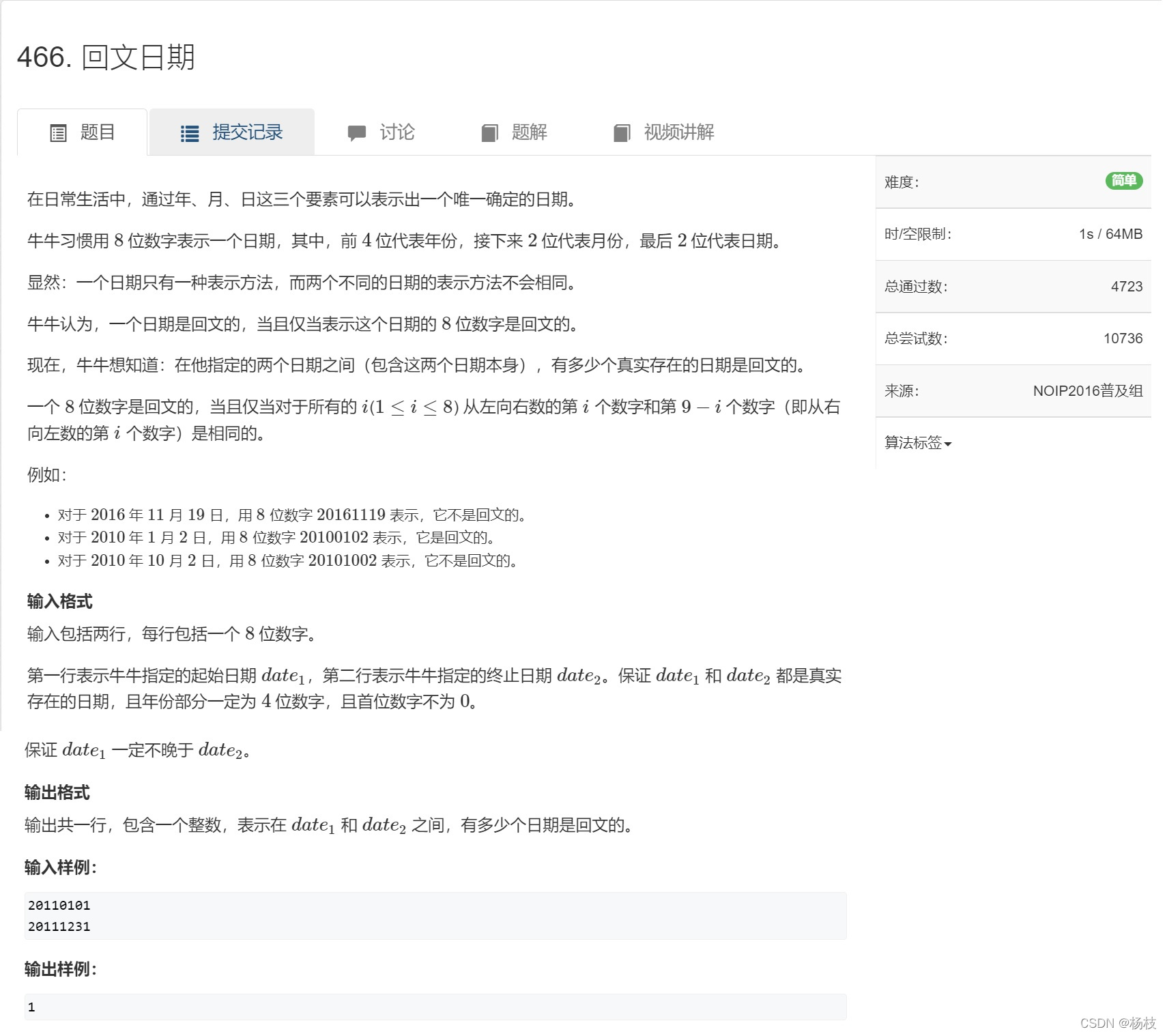Click the 总尝试数 label
Viewport: 1167px width, 1036px height.
click(x=916, y=339)
